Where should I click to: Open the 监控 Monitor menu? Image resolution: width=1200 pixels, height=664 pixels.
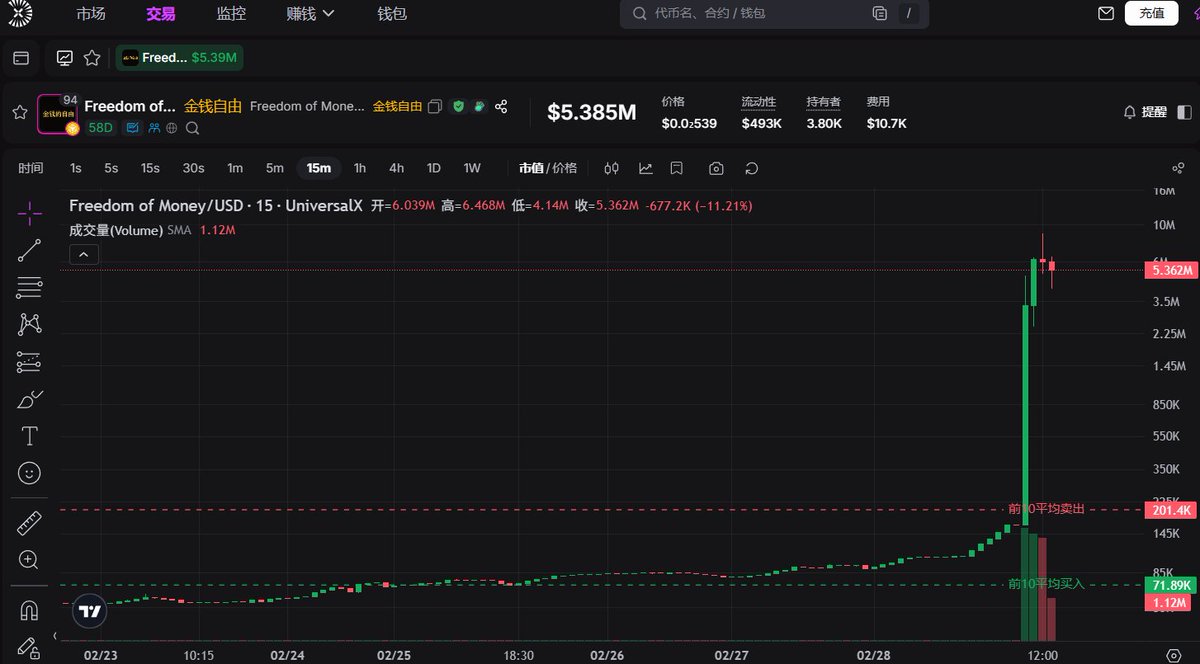[x=231, y=14]
